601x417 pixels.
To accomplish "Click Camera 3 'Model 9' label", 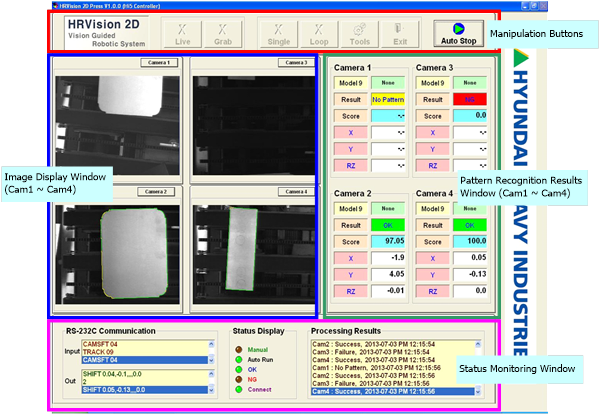I will [433, 83].
